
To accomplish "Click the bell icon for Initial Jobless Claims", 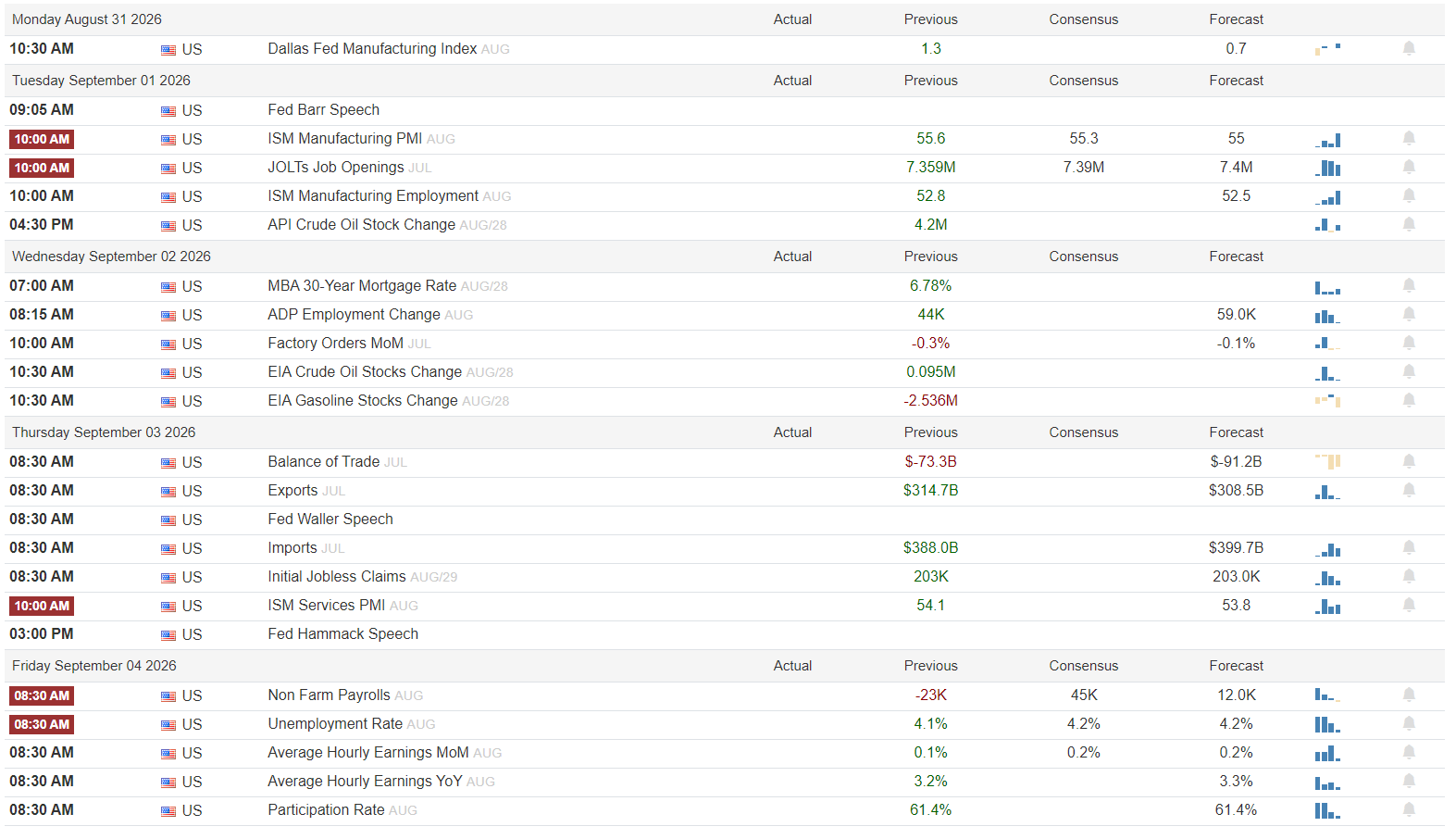I will point(1409,577).
